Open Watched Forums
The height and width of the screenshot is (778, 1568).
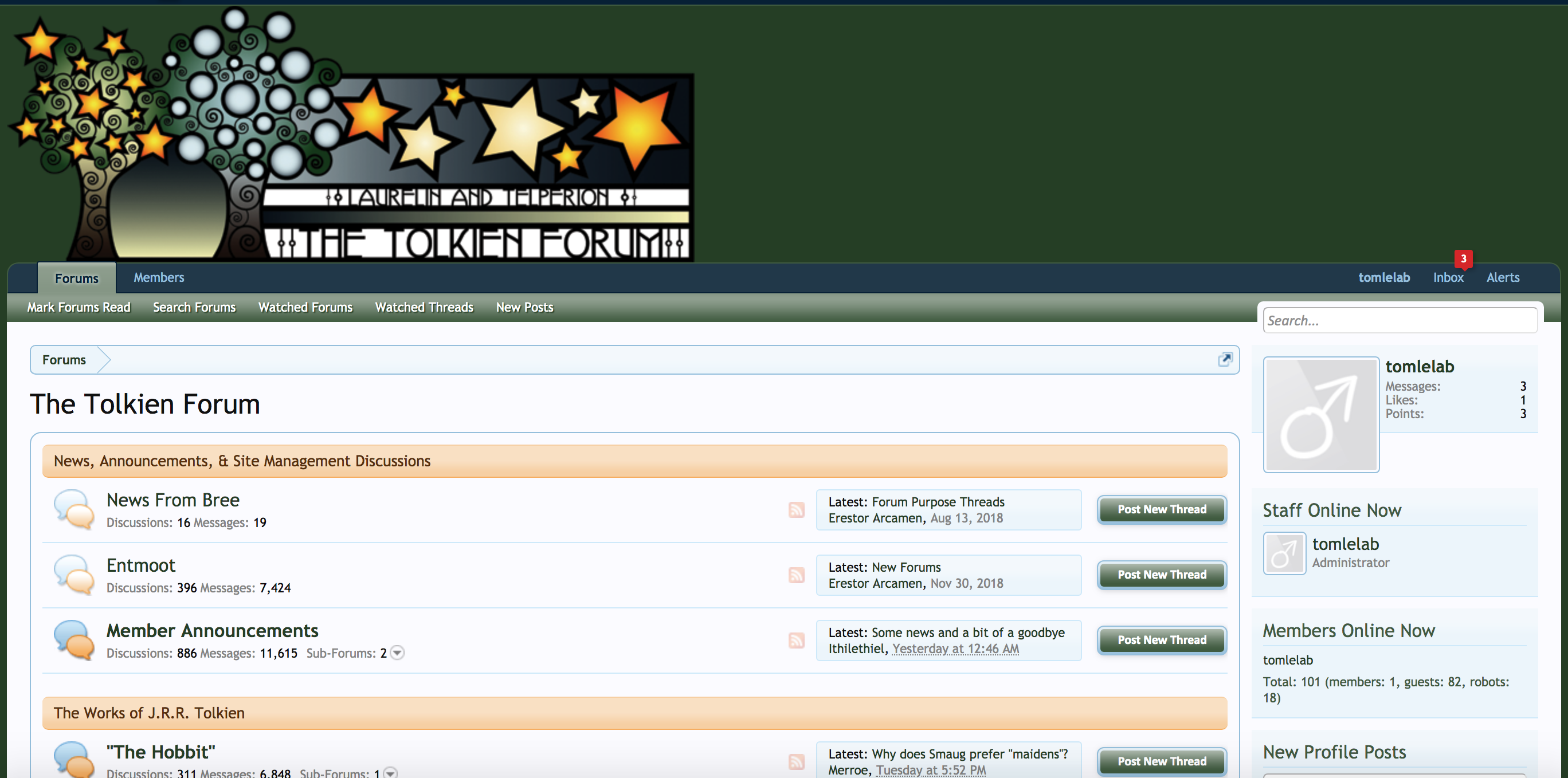(x=305, y=307)
